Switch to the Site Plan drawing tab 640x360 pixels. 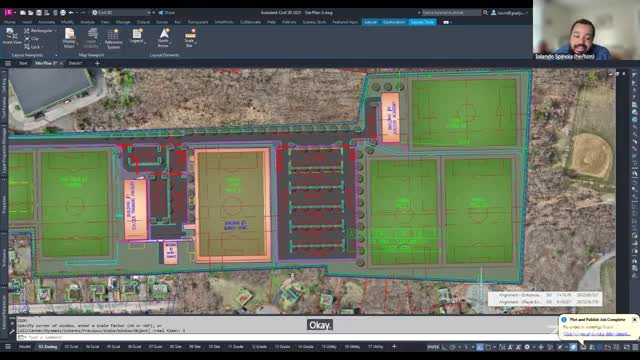(45, 63)
